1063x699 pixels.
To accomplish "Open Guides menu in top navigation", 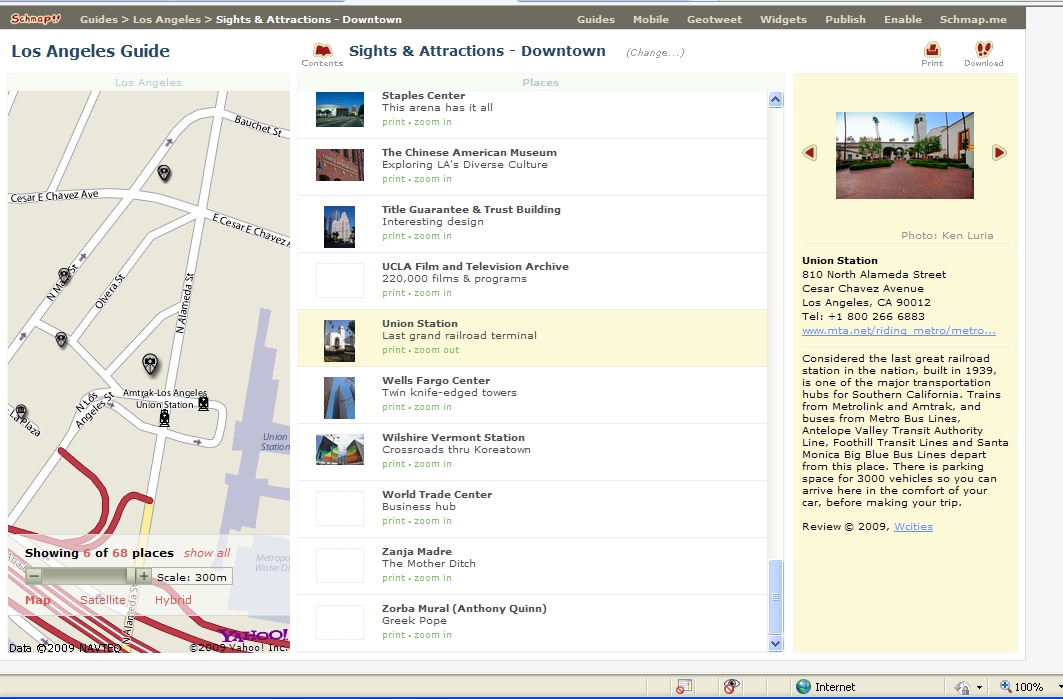I will coord(595,19).
